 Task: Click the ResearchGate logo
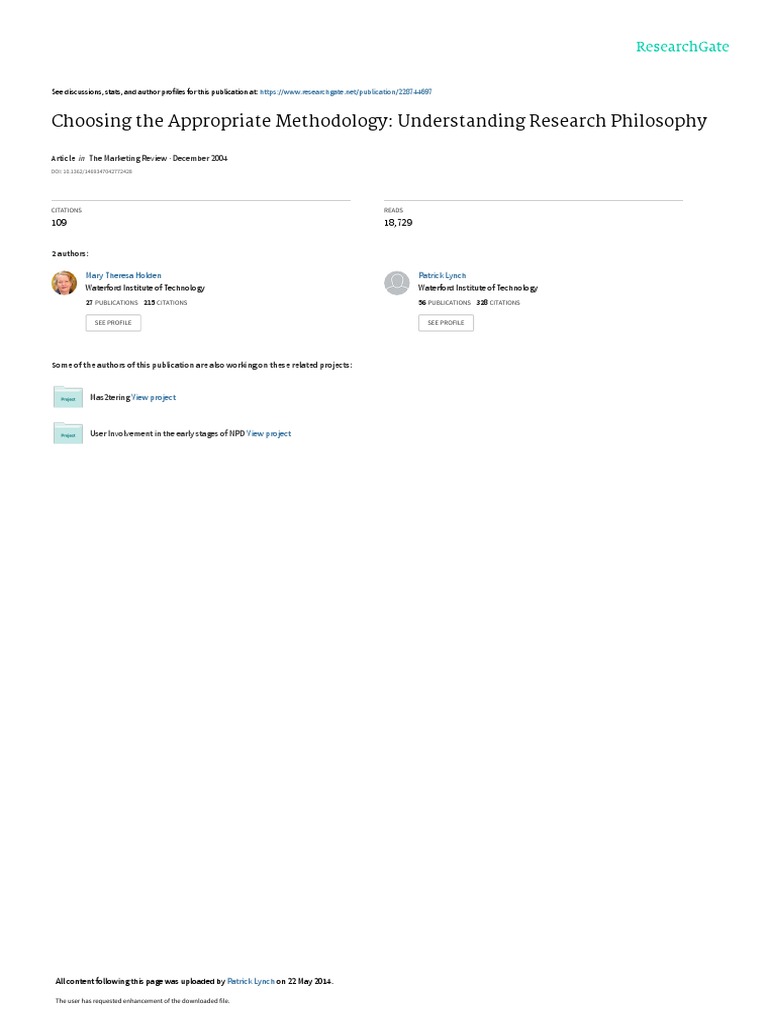682,47
